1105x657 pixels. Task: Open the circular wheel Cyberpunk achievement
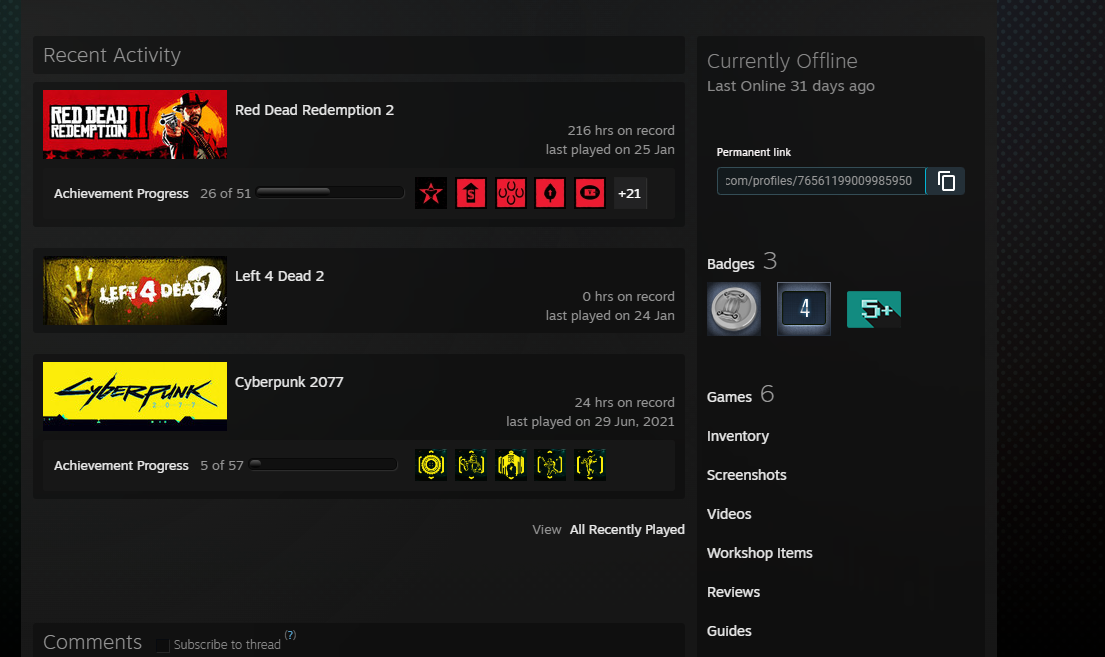431,465
